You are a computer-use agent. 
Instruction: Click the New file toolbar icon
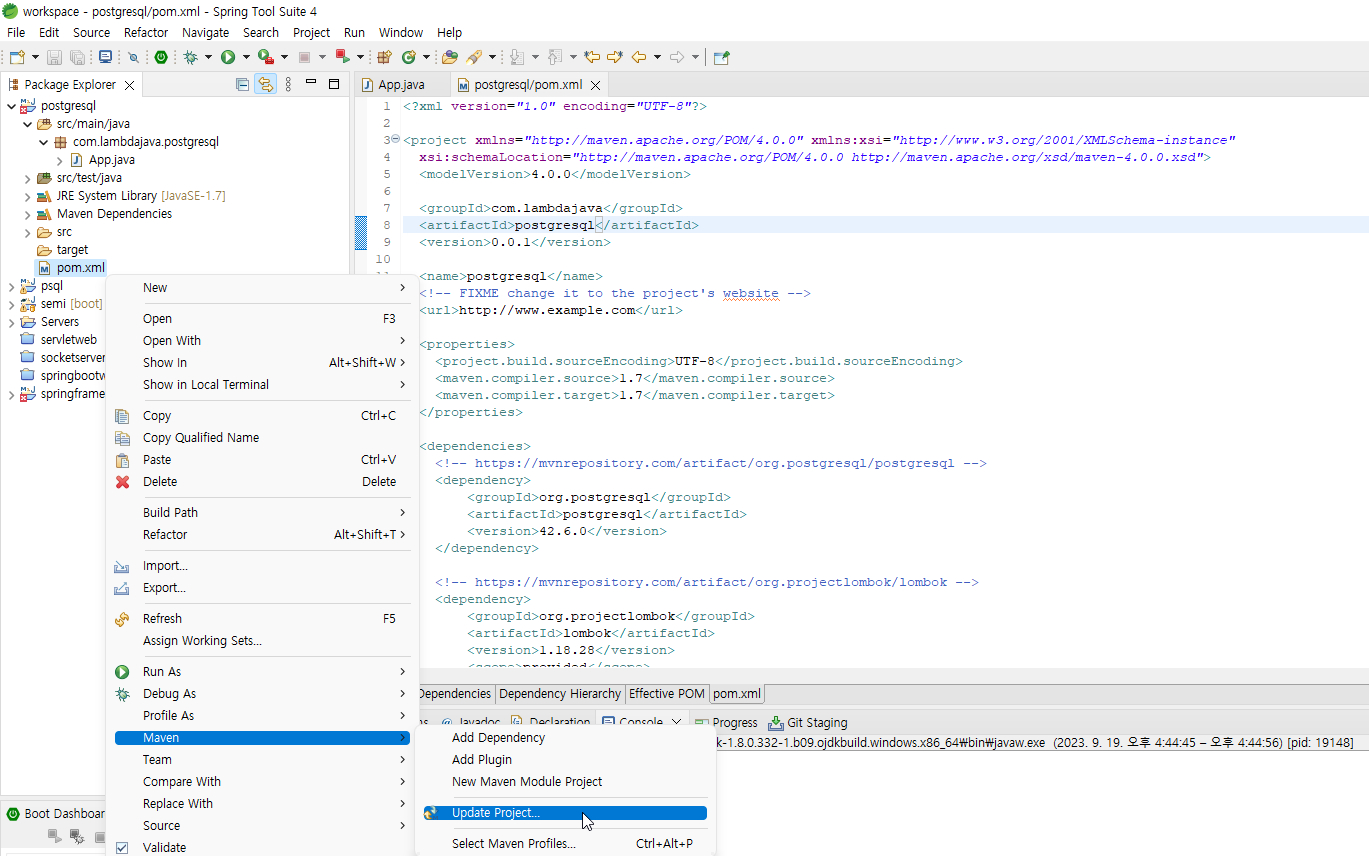pos(16,57)
